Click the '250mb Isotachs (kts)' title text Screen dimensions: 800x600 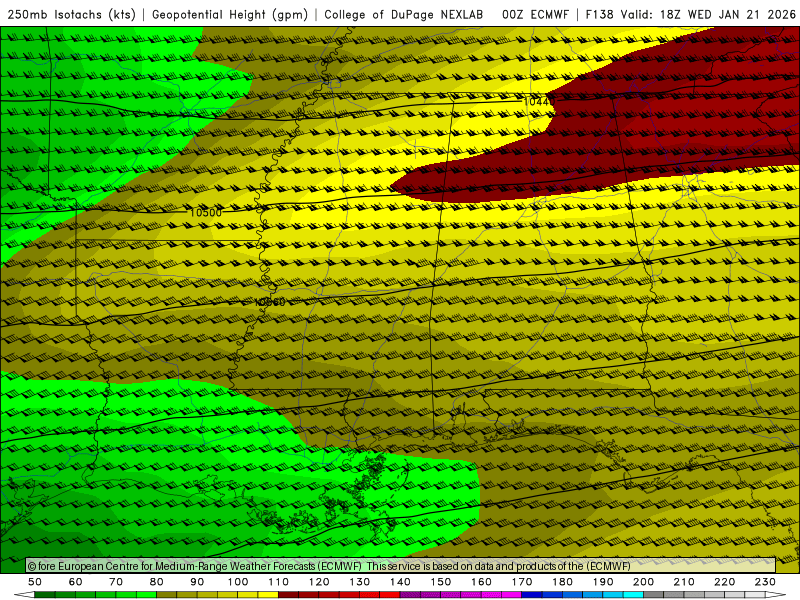click(71, 15)
